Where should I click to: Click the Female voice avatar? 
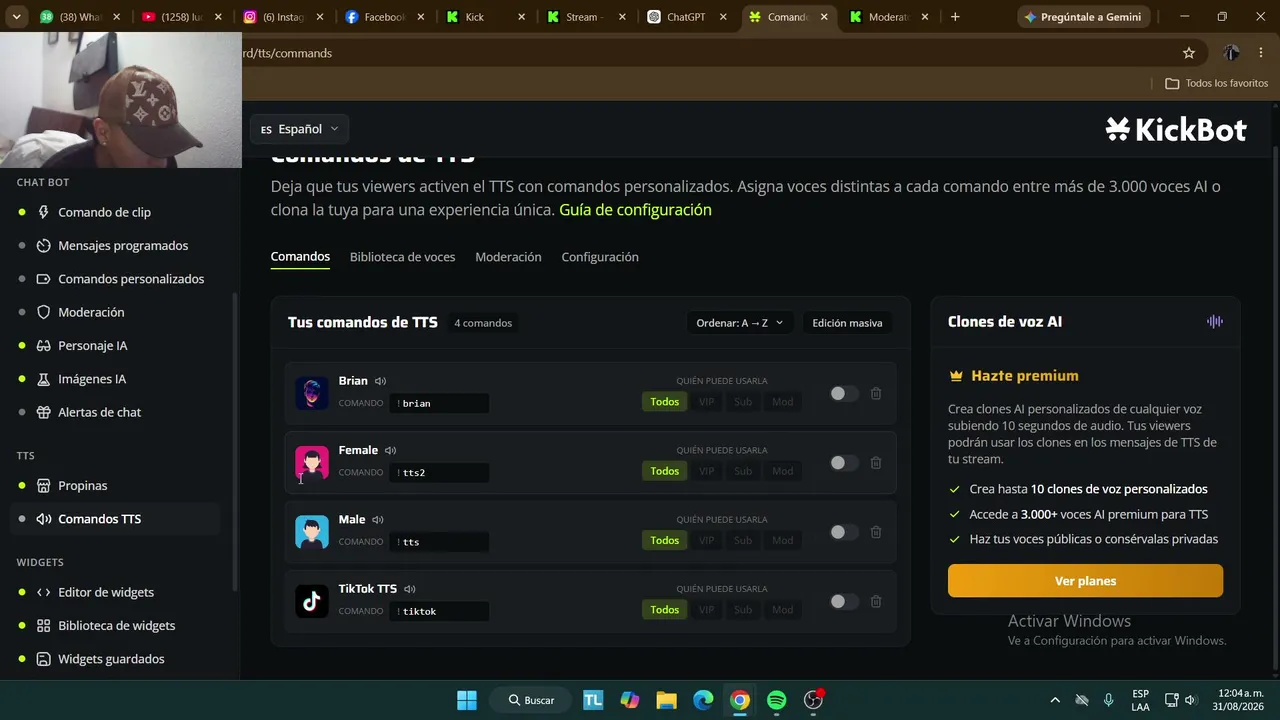point(312,462)
